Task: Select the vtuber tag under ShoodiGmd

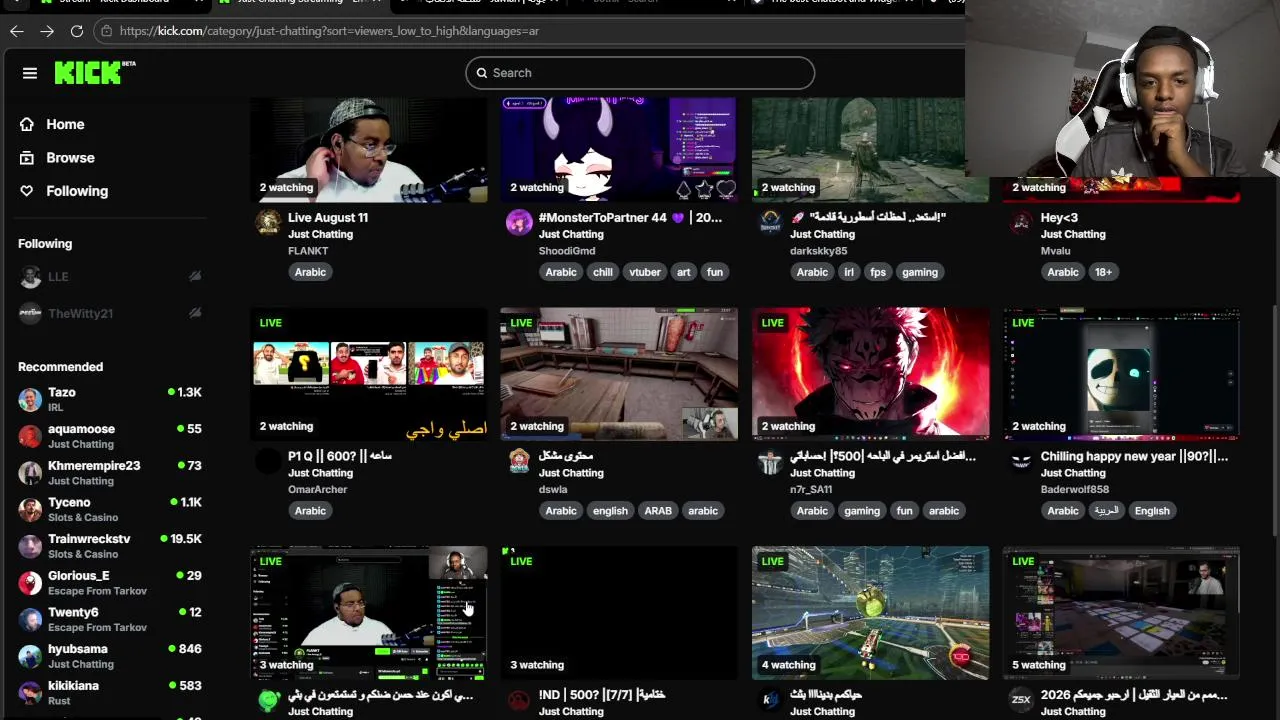Action: (645, 272)
